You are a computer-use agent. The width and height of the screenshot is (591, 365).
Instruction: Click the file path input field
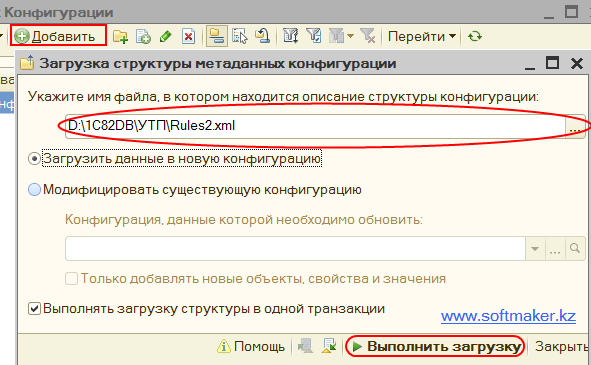pyautogui.click(x=315, y=126)
